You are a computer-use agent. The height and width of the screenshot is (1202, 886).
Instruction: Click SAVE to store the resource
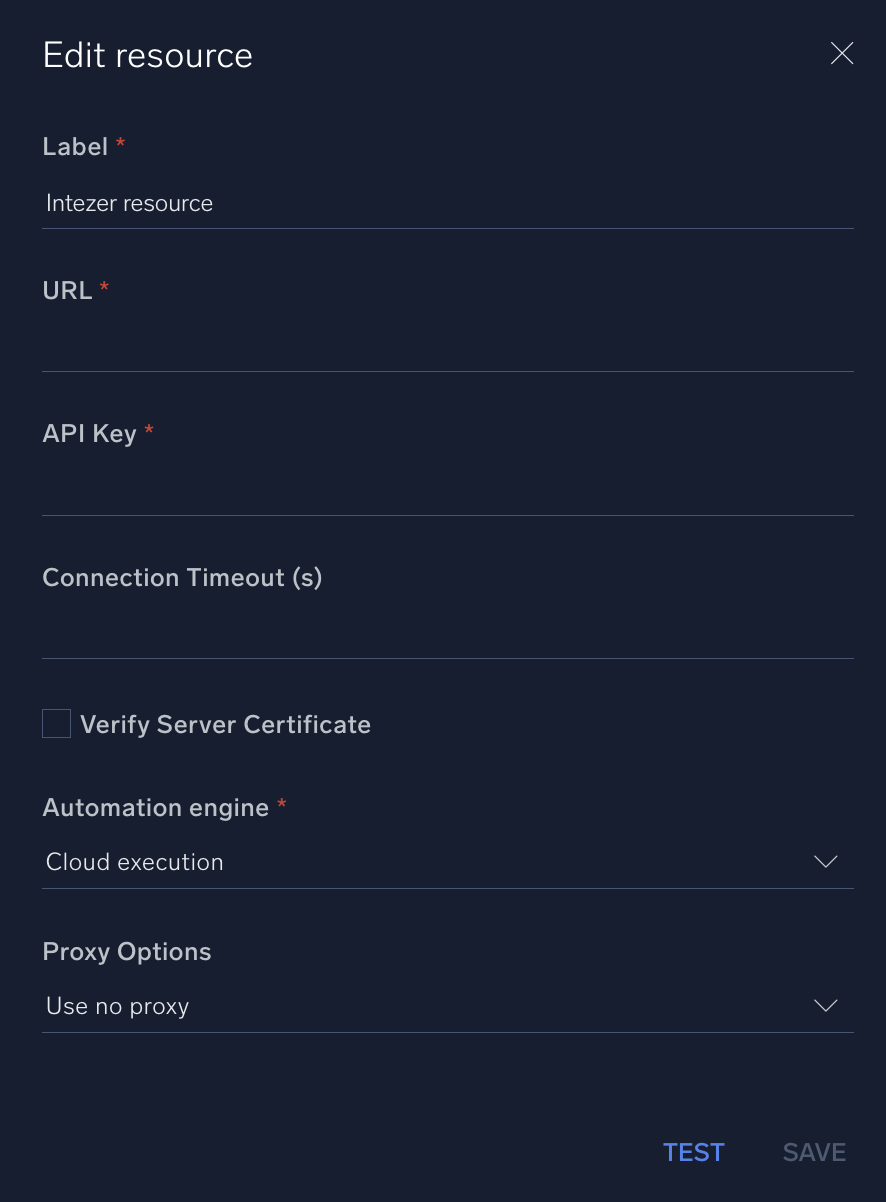(x=813, y=1152)
